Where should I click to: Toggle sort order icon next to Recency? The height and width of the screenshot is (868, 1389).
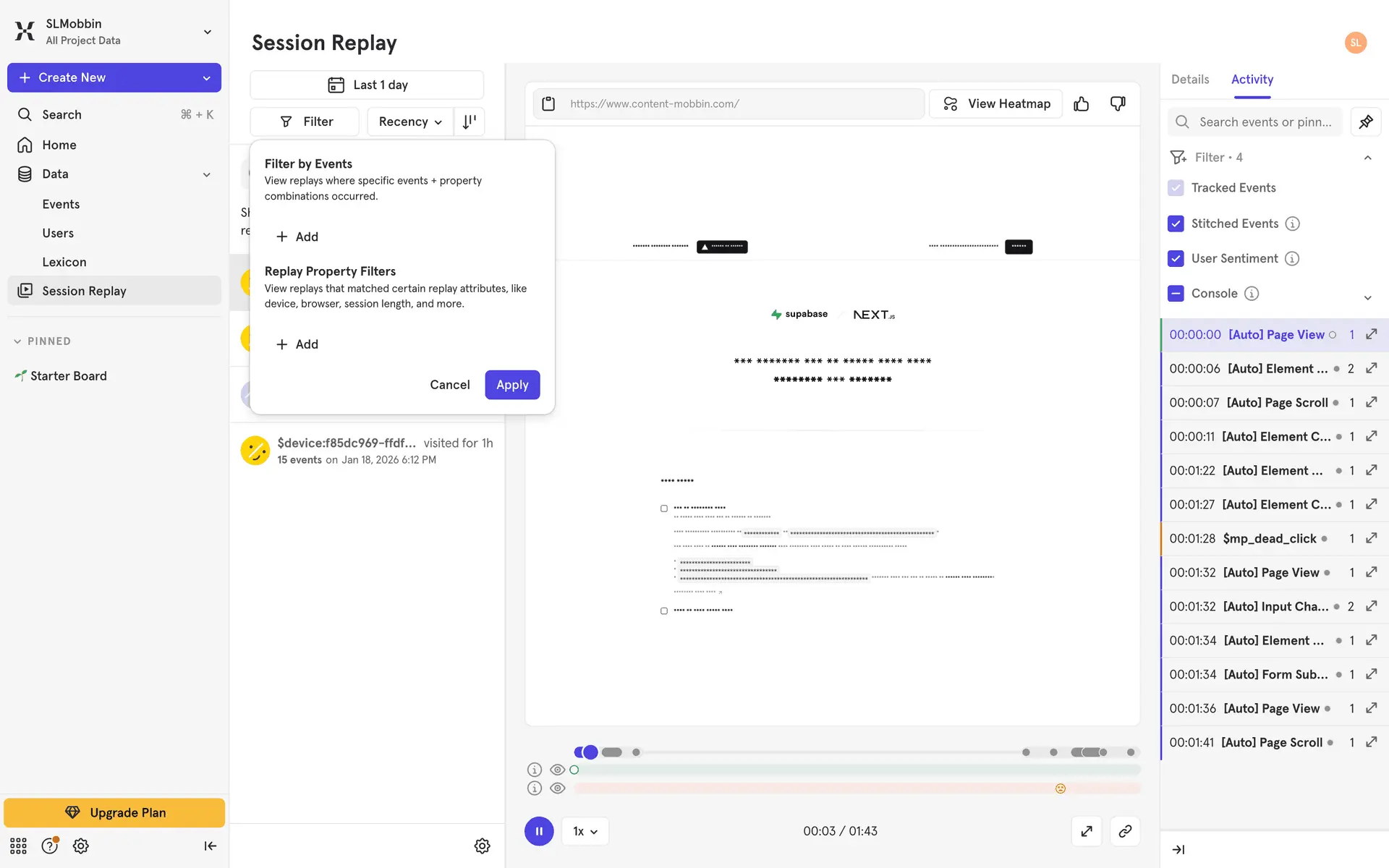click(x=469, y=122)
